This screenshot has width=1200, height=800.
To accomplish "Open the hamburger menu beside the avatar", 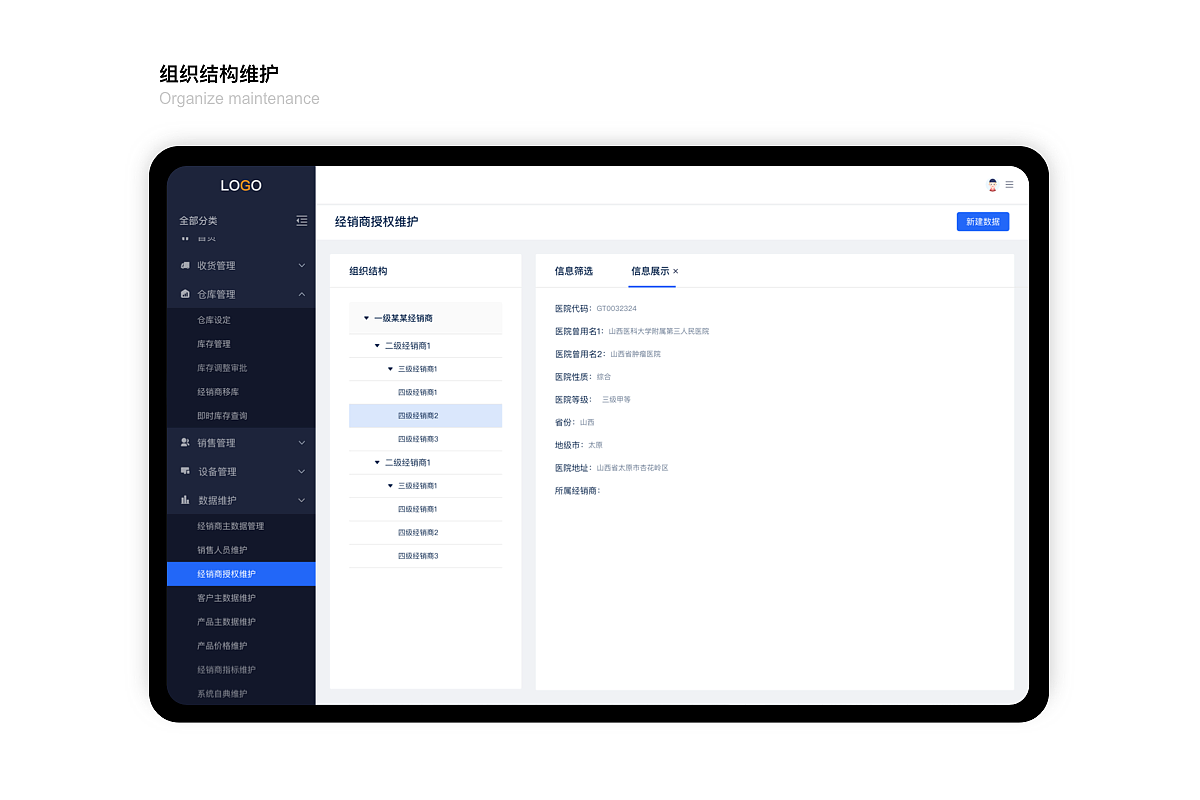I will click(x=1009, y=185).
